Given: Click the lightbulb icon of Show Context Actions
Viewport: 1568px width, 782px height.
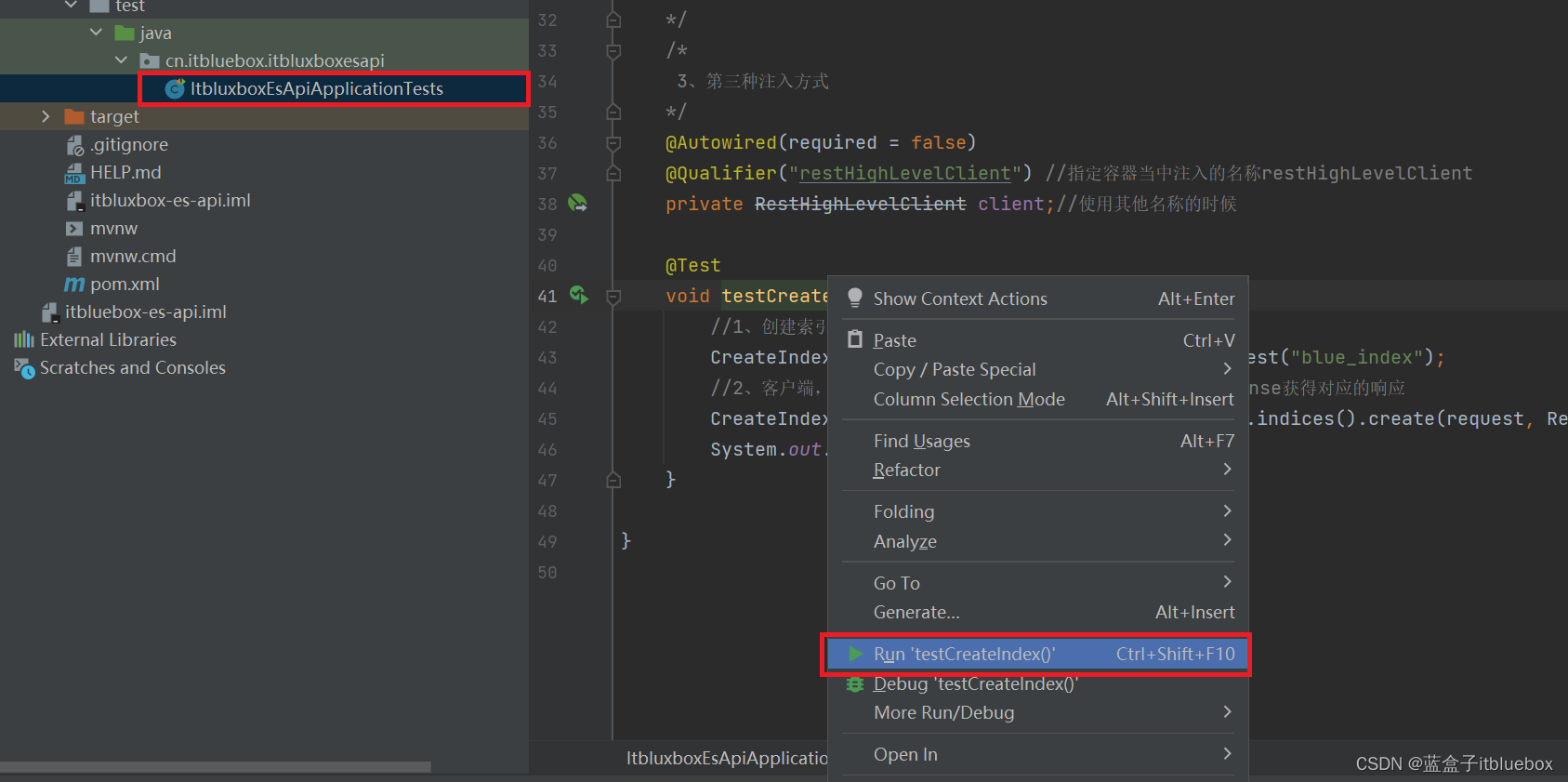Looking at the screenshot, I should coord(855,298).
